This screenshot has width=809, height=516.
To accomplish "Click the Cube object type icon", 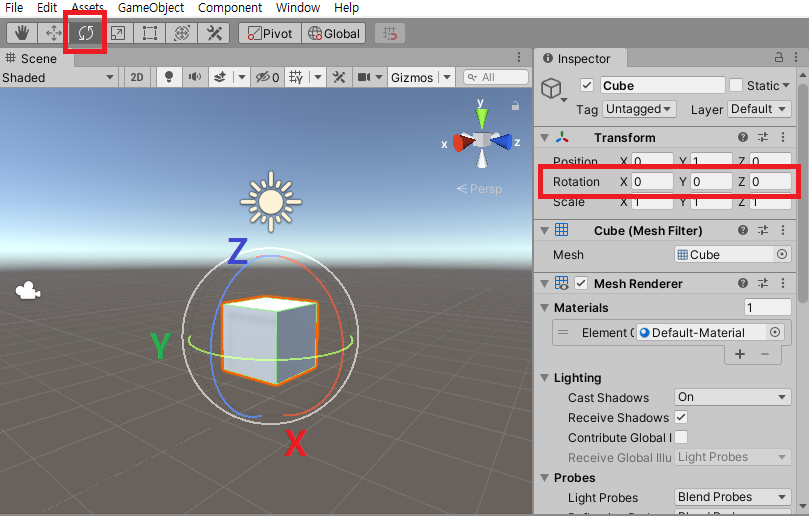I will [x=551, y=88].
